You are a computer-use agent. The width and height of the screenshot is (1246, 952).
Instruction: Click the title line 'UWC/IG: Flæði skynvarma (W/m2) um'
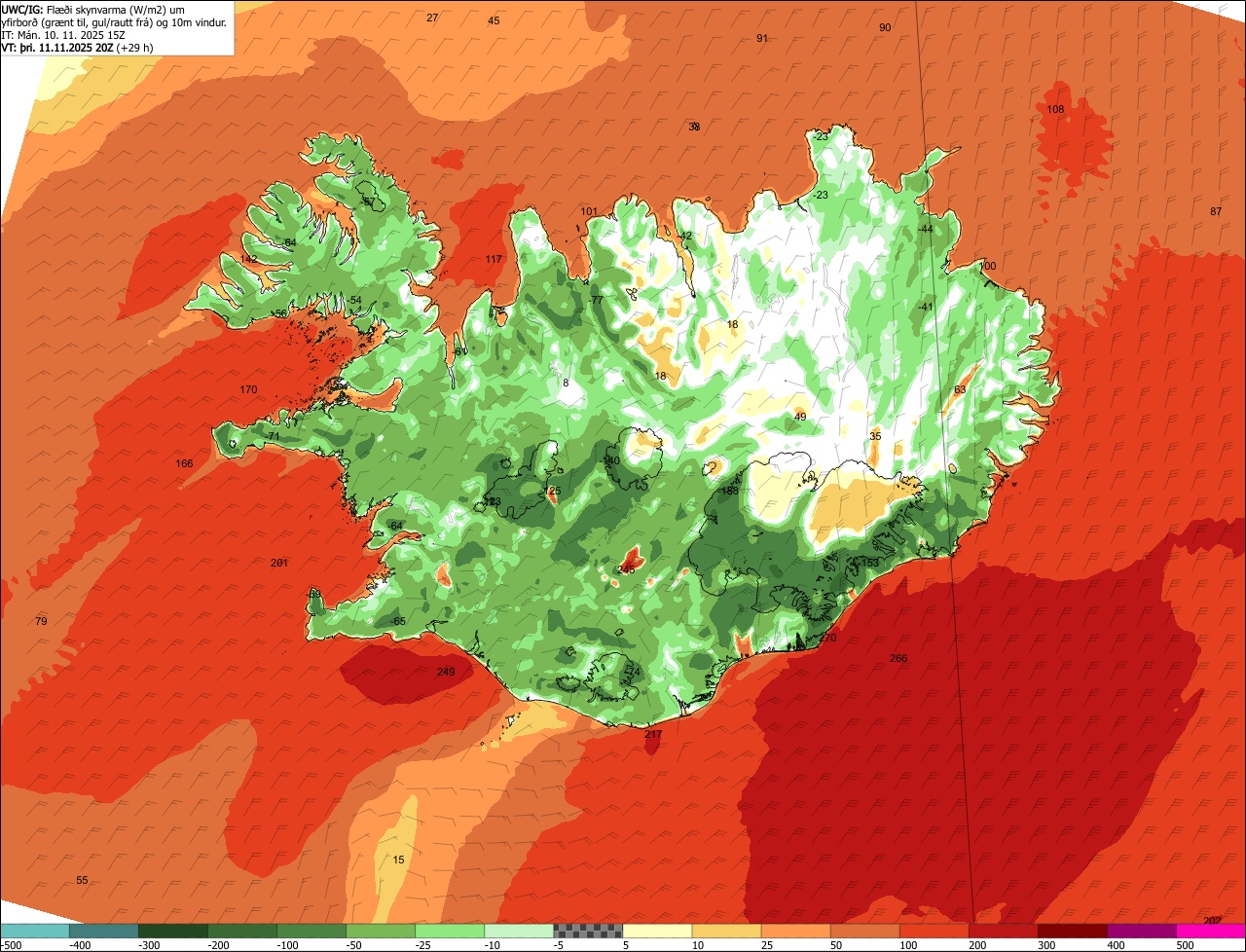93,10
